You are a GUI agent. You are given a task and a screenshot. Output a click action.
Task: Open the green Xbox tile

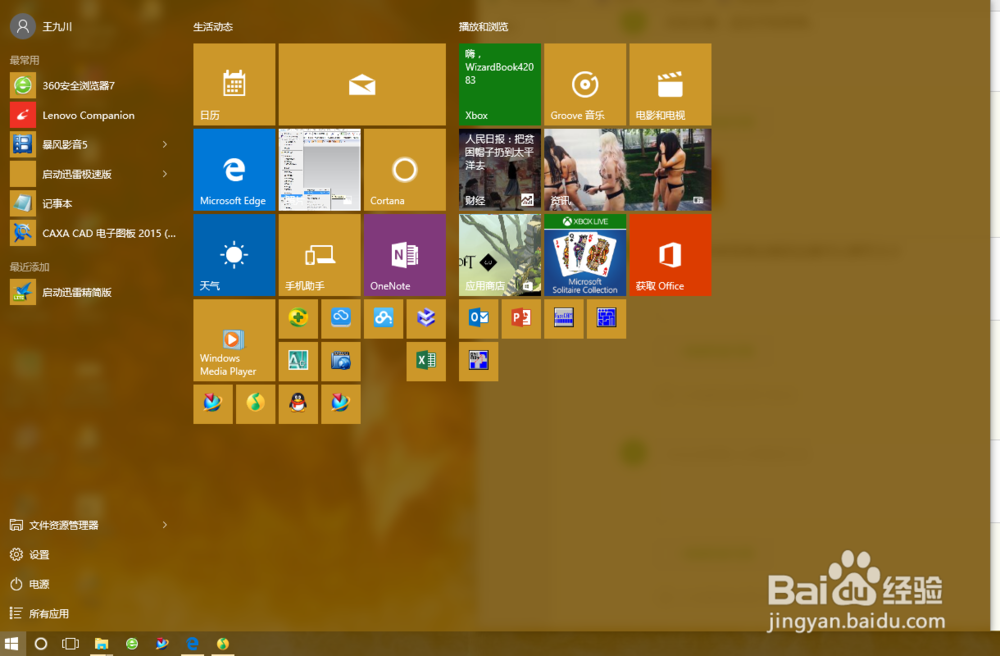(x=499, y=84)
